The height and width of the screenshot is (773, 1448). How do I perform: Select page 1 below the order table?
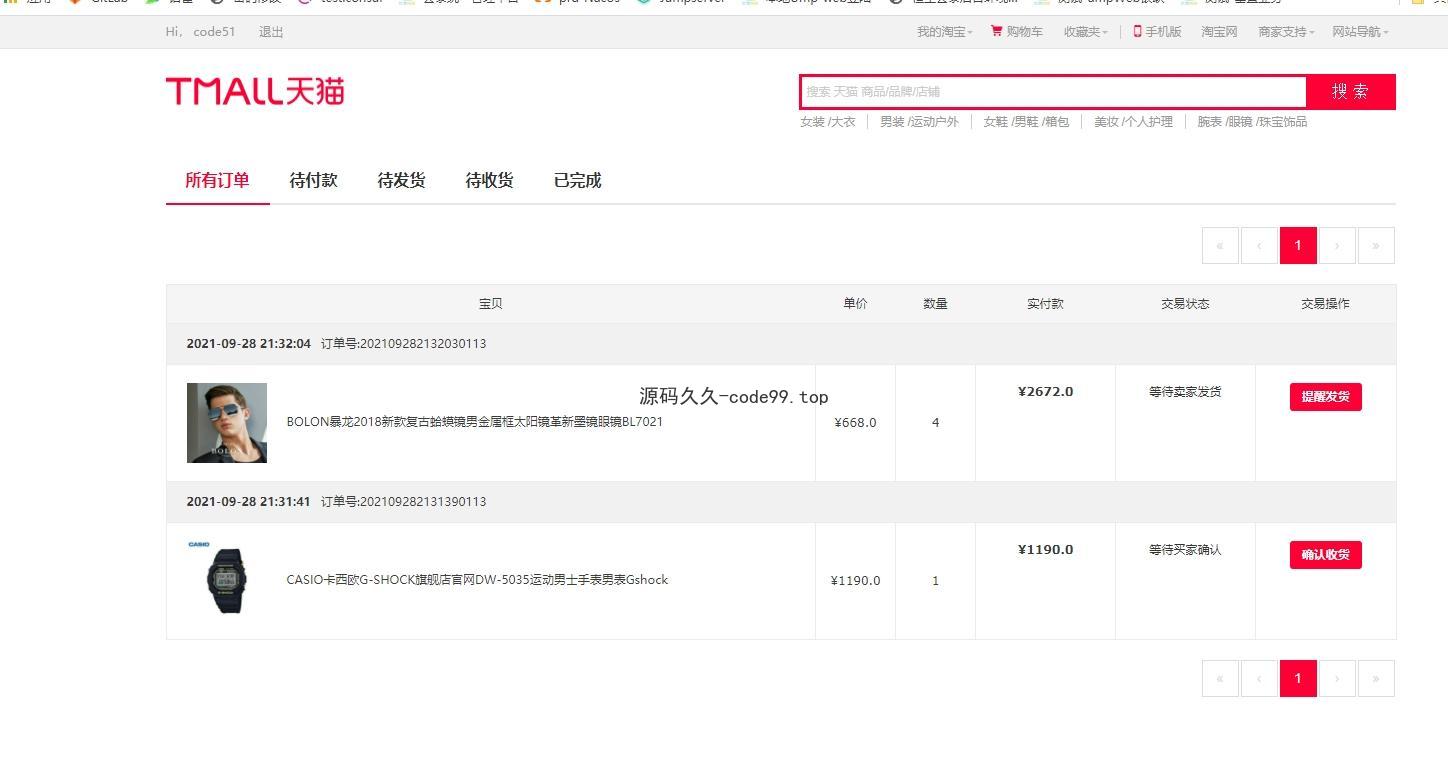1298,678
